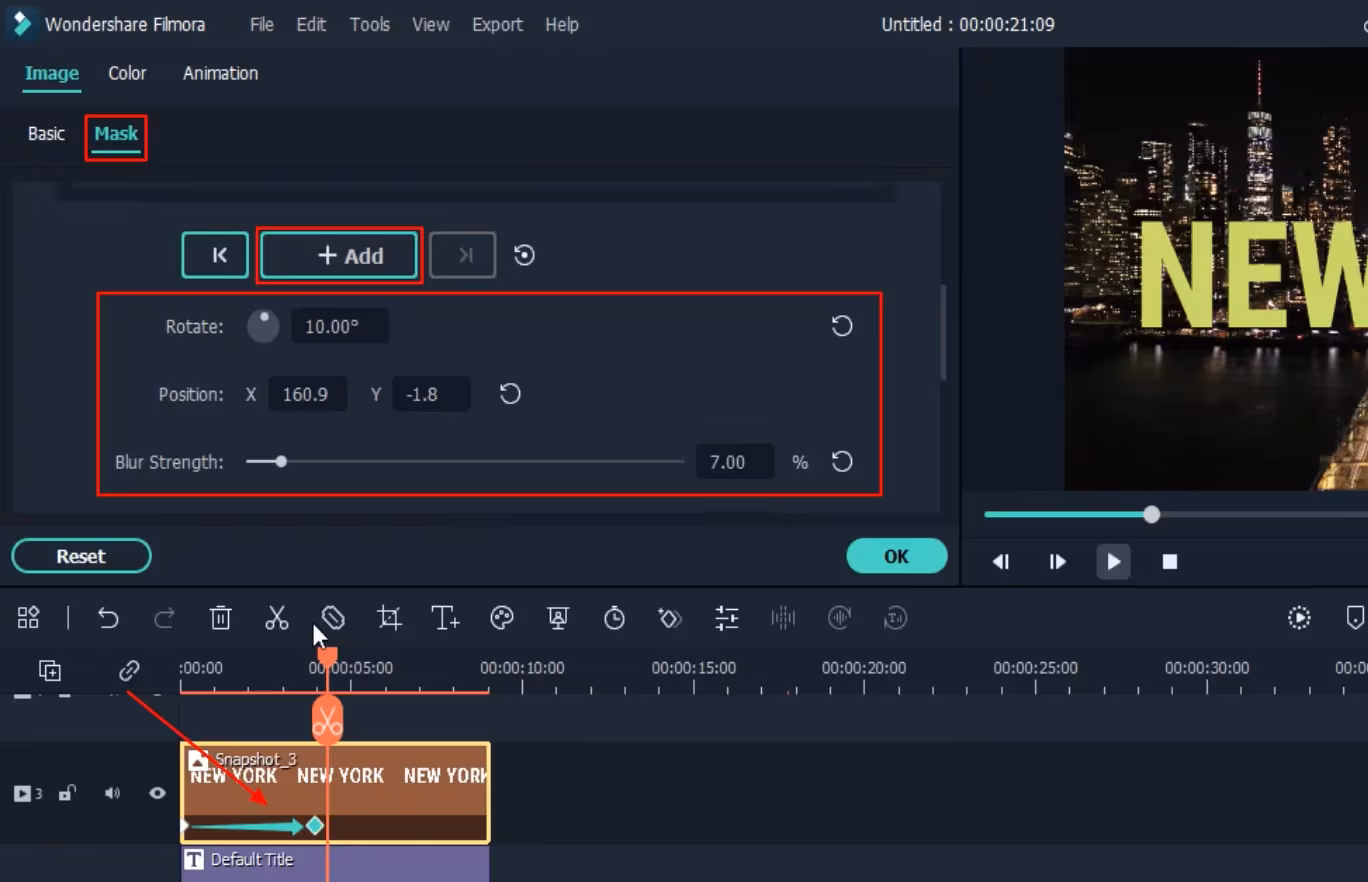The width and height of the screenshot is (1368, 882).
Task: Click the add track icon
Action: [49, 671]
